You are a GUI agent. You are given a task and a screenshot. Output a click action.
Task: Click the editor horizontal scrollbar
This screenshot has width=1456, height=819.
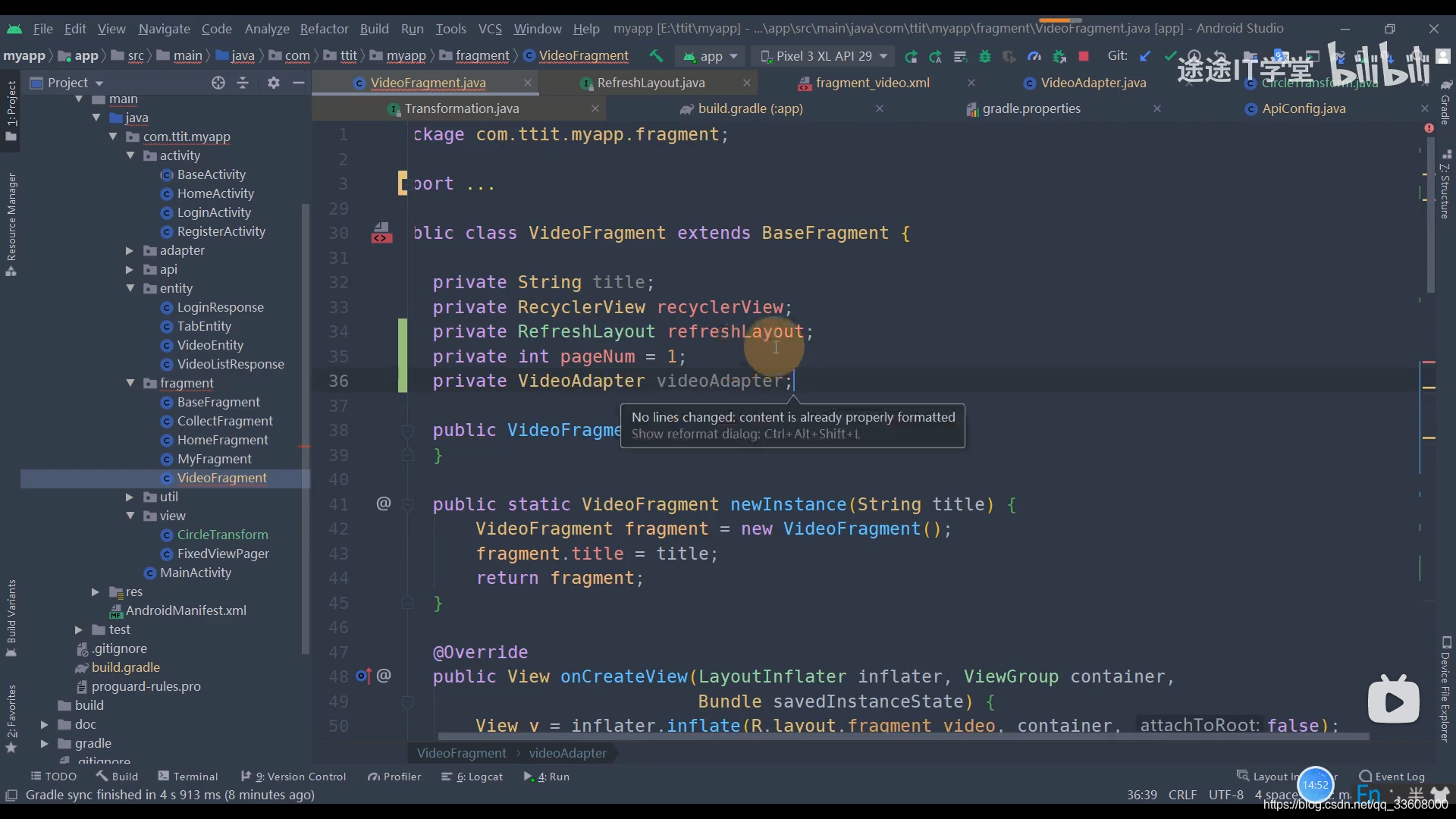[x=902, y=736]
